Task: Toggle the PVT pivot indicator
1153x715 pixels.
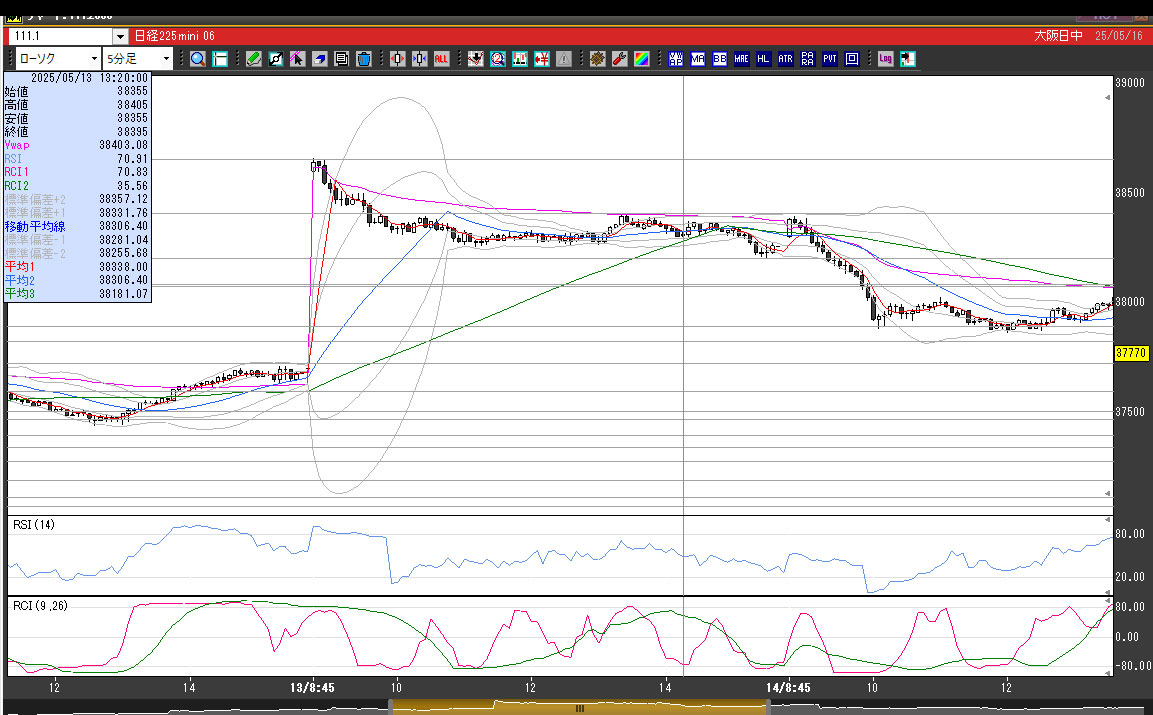Action: click(829, 59)
